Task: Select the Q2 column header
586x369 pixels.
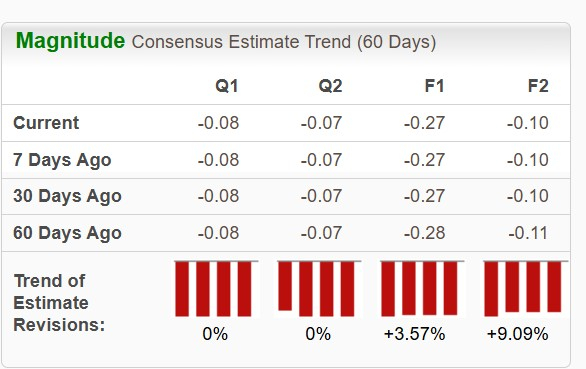Action: pyautogui.click(x=330, y=86)
